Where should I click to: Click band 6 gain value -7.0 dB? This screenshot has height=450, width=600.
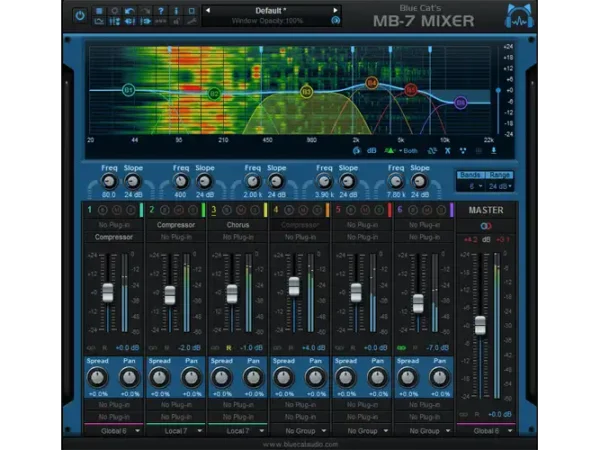coord(437,348)
